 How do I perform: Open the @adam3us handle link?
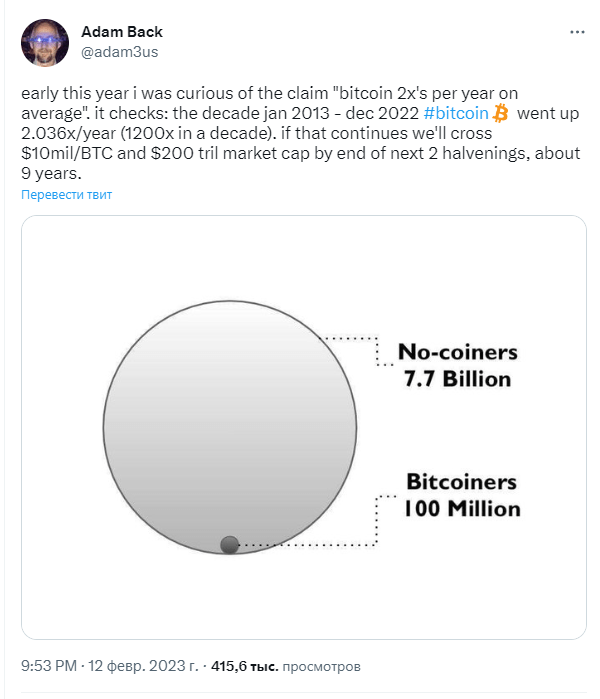click(x=119, y=52)
